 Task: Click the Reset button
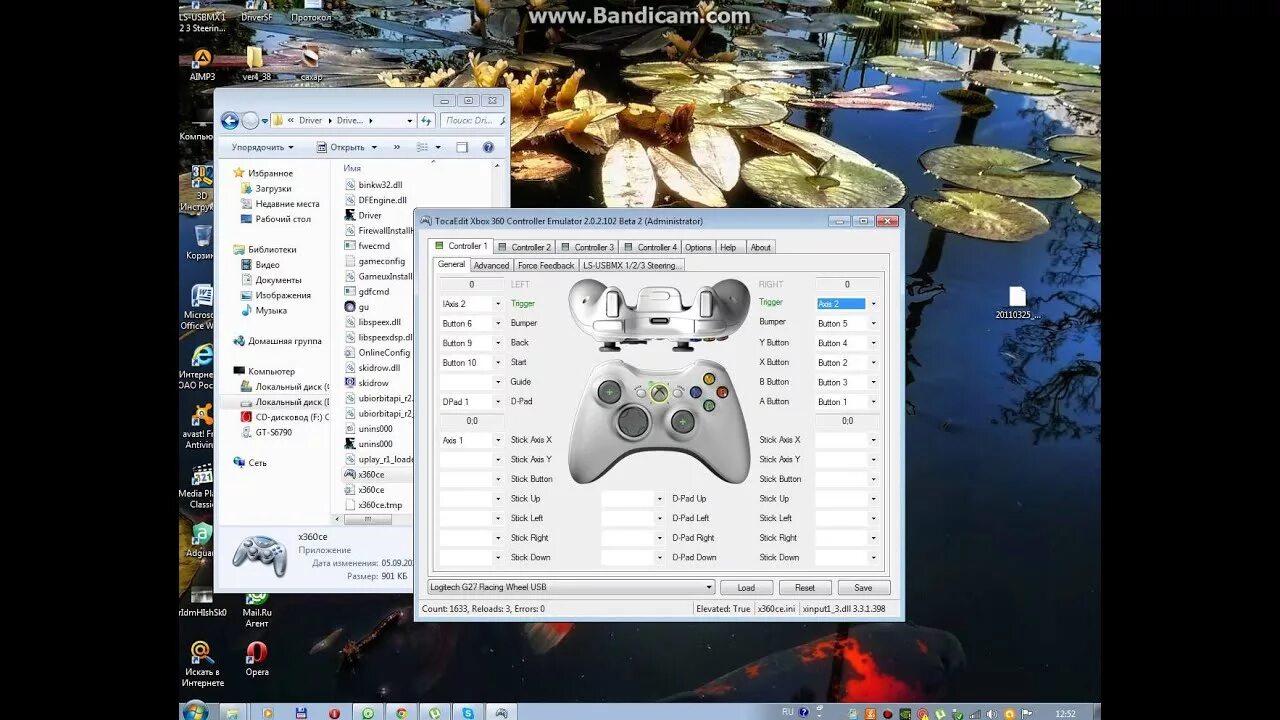[805, 588]
